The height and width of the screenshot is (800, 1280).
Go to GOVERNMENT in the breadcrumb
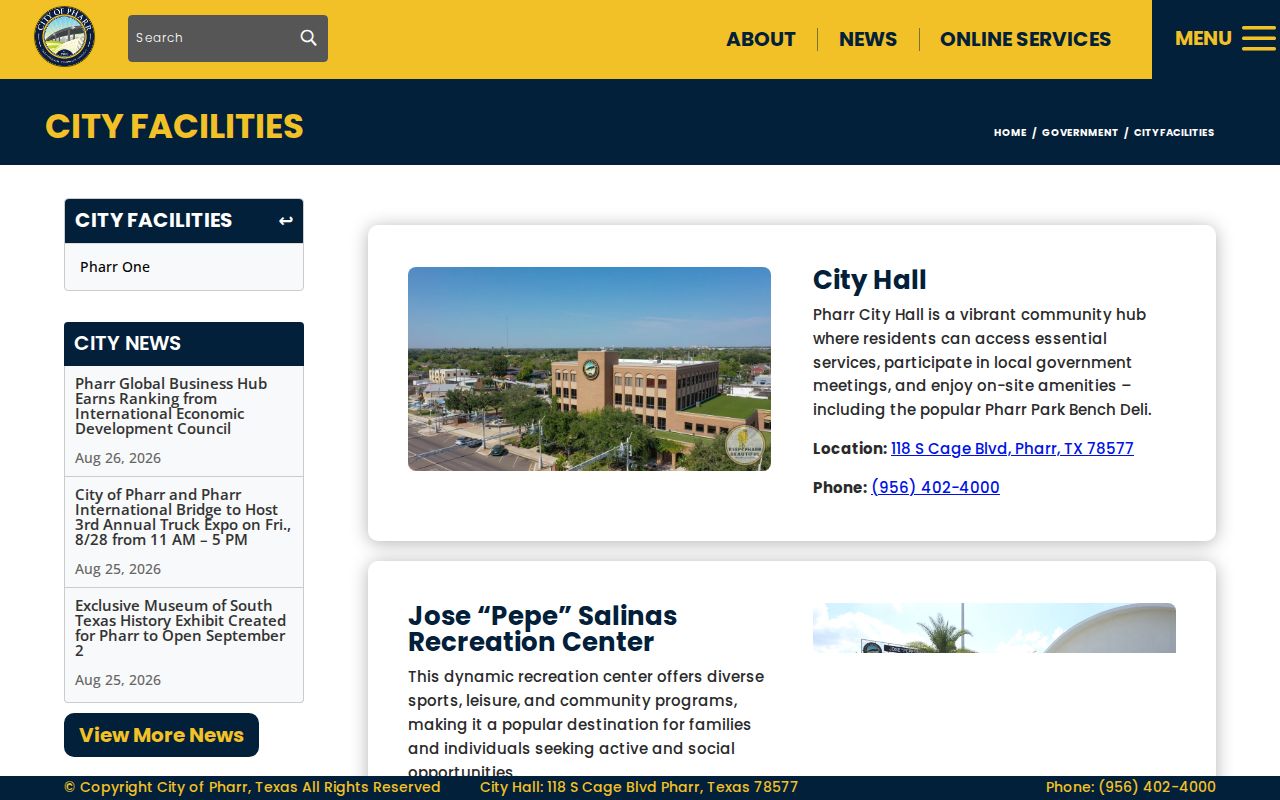[1080, 132]
